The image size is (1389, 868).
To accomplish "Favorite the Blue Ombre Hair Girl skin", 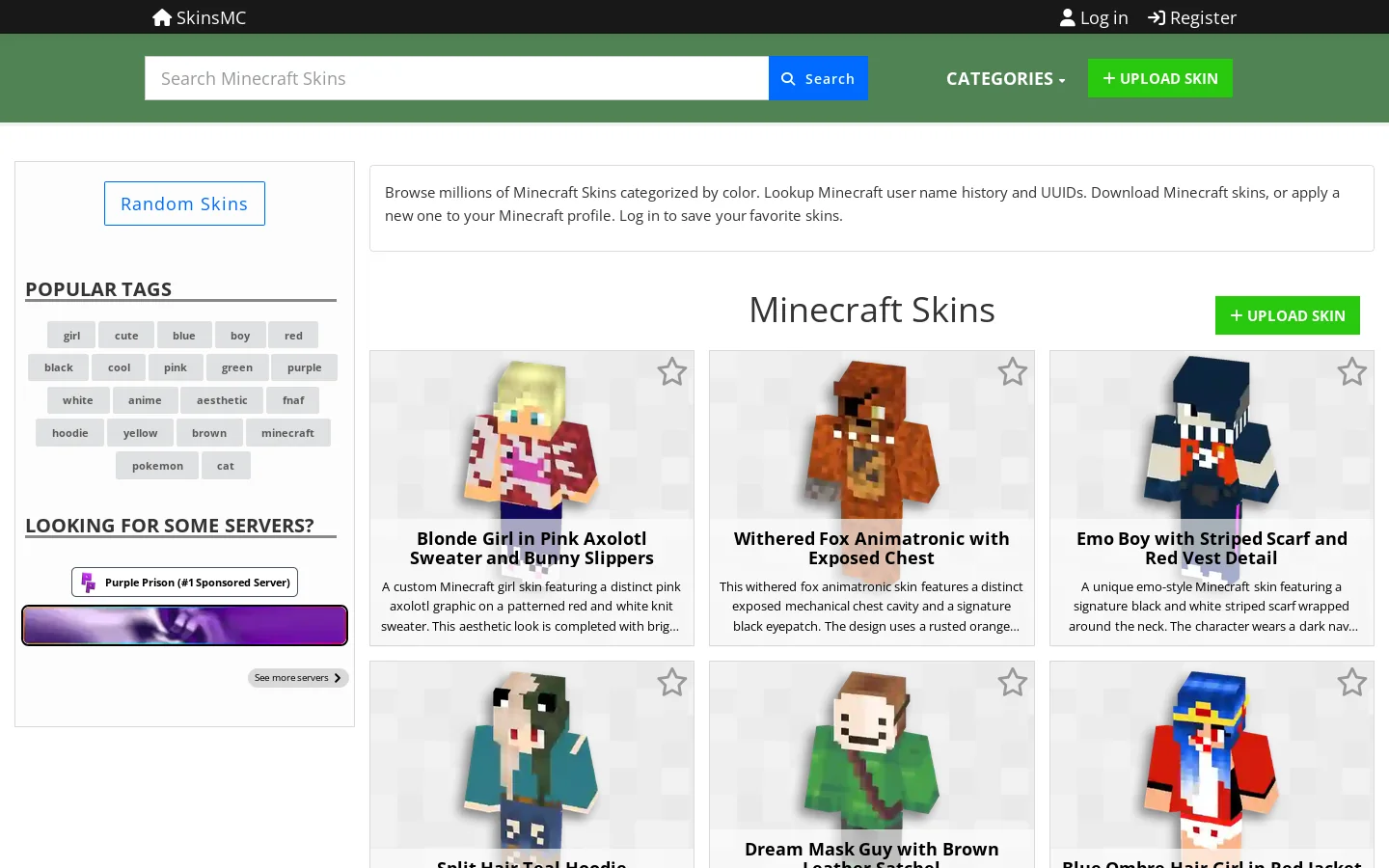I will pos(1351,682).
